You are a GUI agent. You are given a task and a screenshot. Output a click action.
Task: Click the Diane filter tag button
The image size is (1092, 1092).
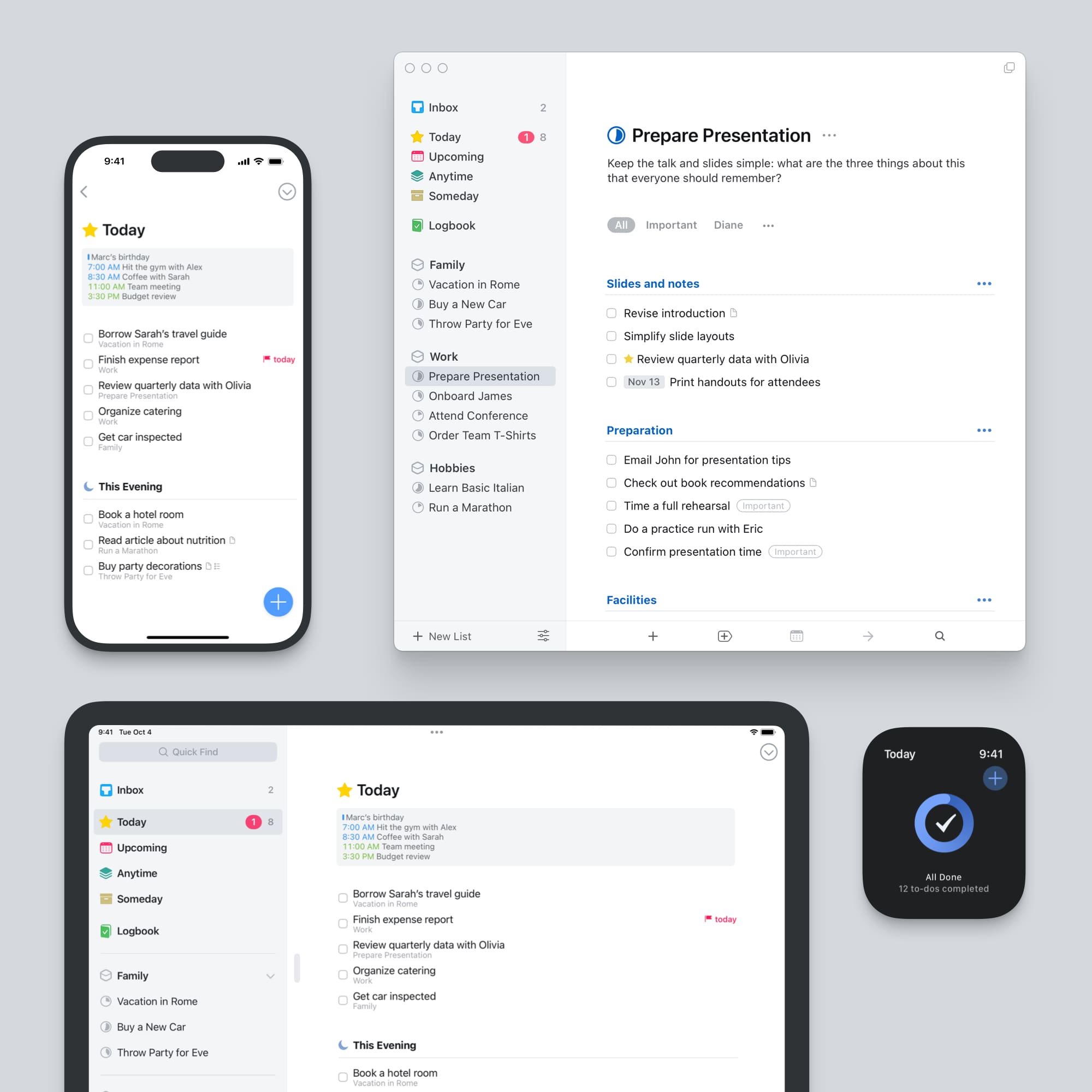pos(727,225)
